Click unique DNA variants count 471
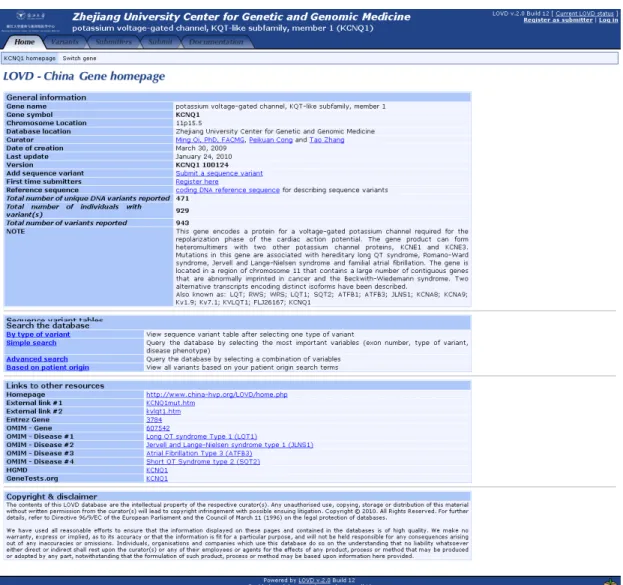The image size is (623, 585). click(182, 198)
